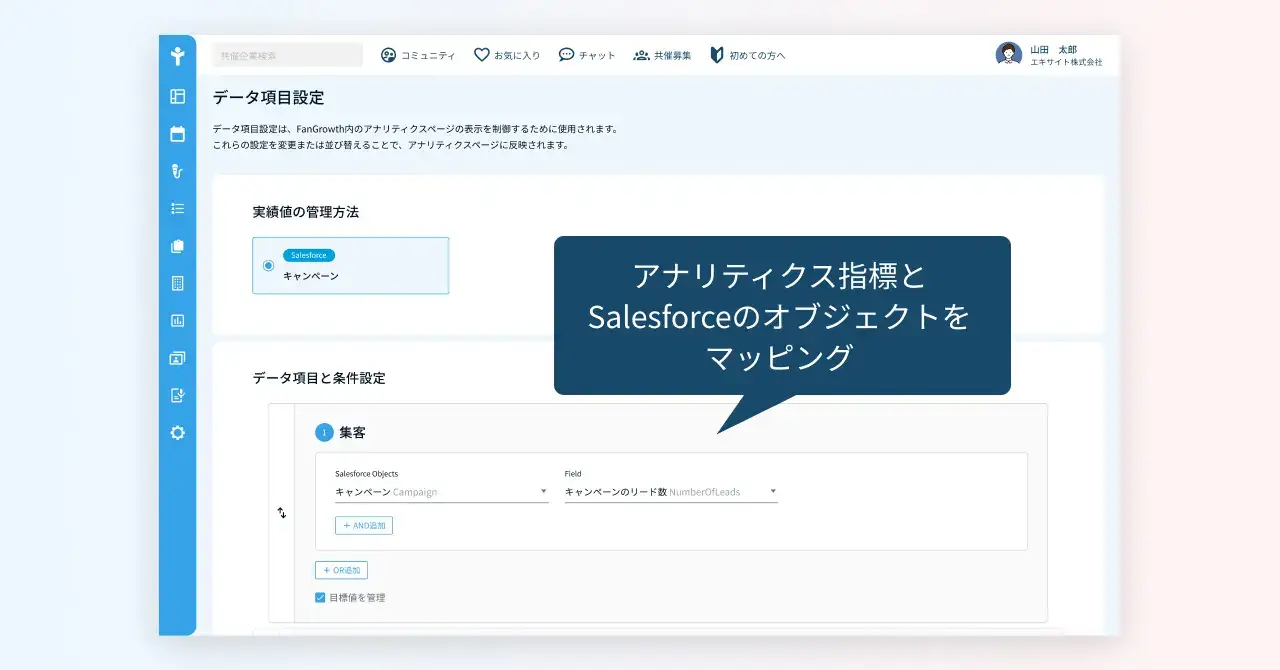Toggle the 目標値を管理 checkbox
Image resolution: width=1280 pixels, height=670 pixels.
pyautogui.click(x=320, y=597)
